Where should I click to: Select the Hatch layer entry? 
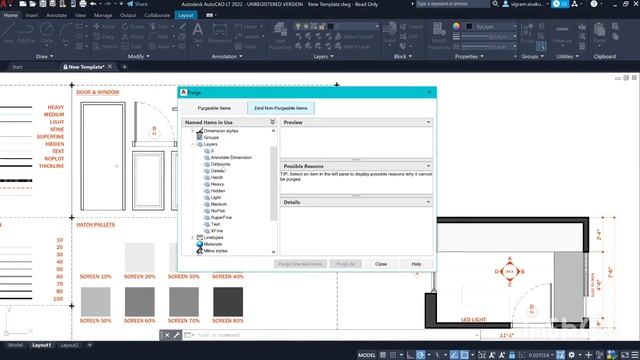(x=217, y=178)
